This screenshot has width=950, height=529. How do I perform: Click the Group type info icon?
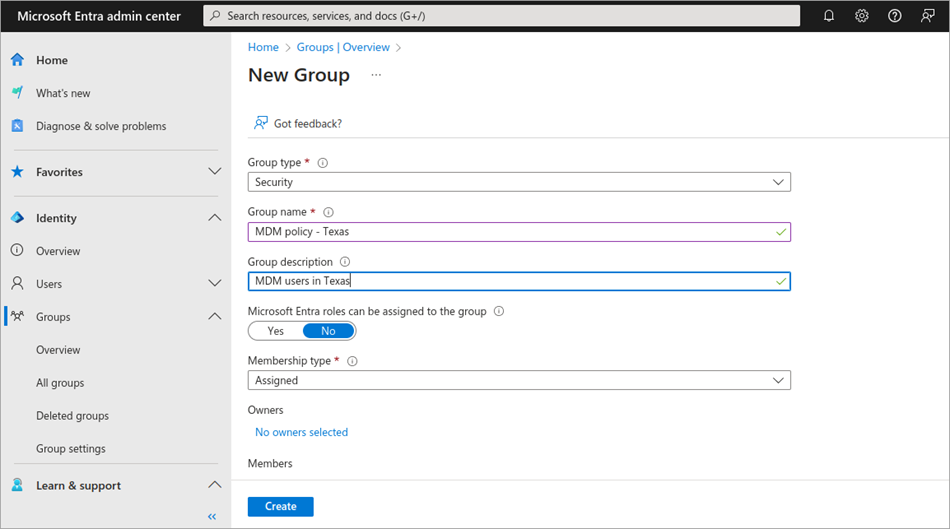coord(323,162)
